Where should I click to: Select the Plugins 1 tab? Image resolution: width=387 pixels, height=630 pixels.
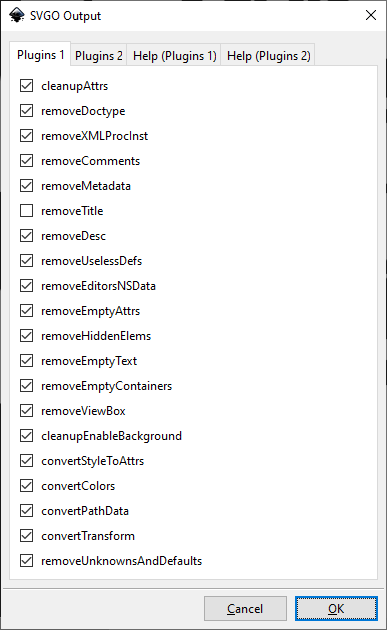[x=40, y=54]
